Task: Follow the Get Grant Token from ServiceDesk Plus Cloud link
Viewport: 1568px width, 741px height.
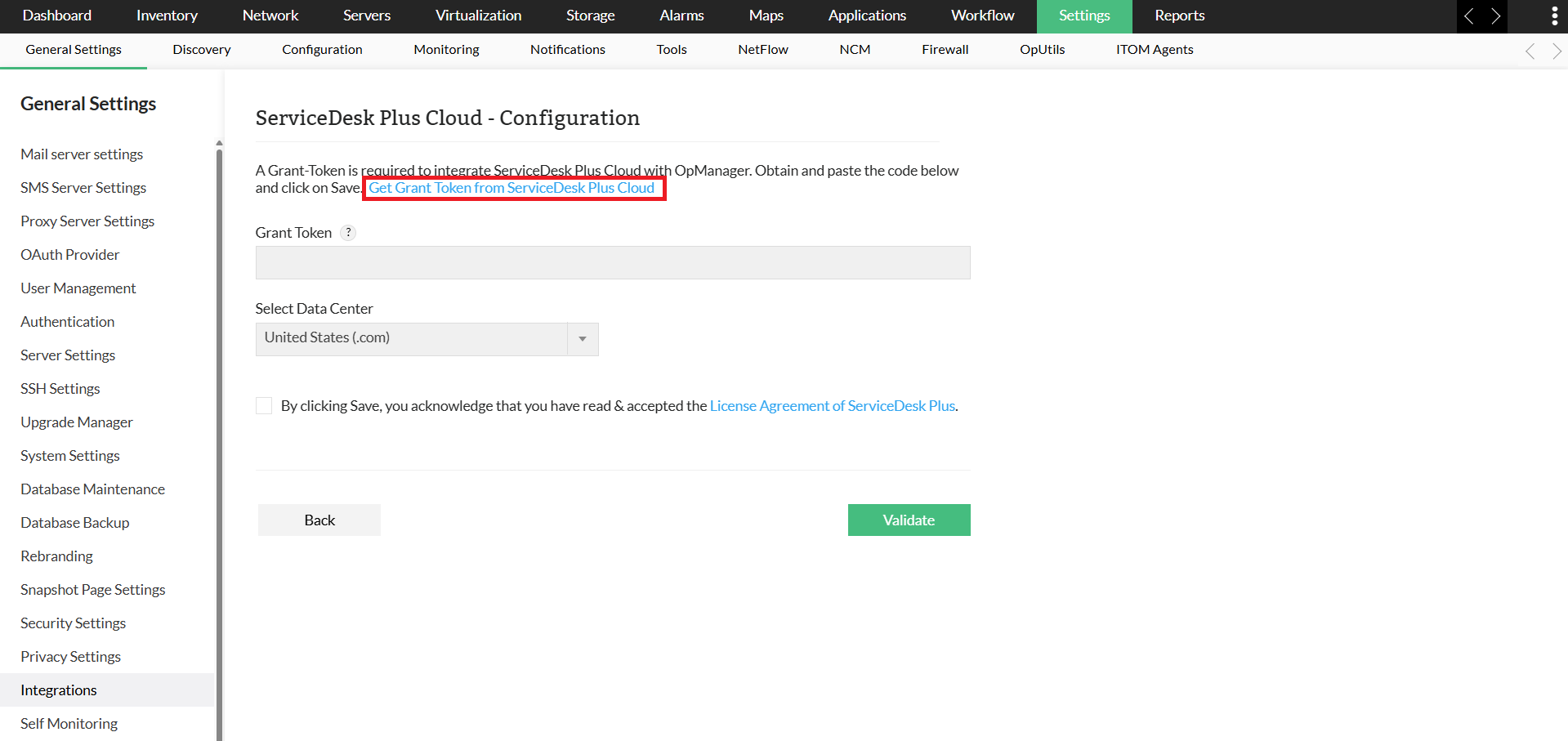Action: point(511,188)
